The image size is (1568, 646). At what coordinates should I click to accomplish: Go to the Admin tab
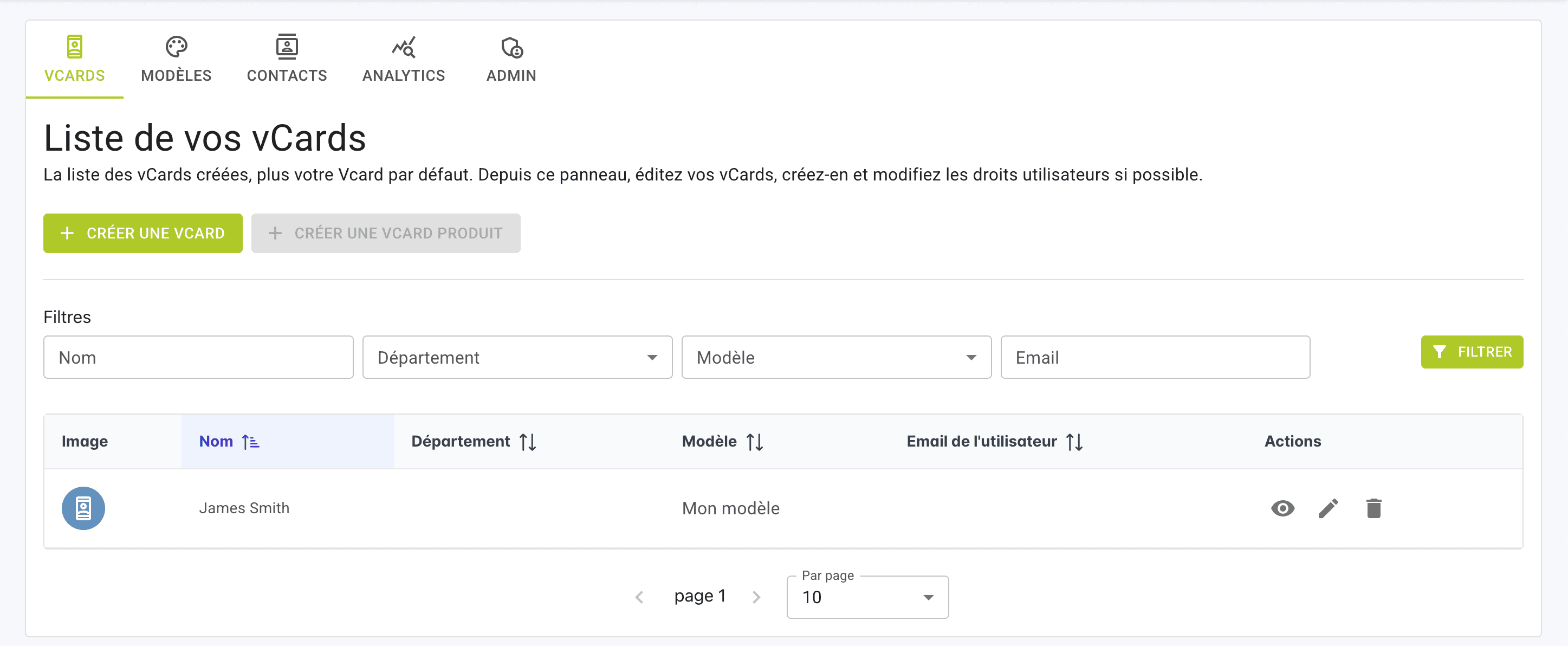coord(511,59)
